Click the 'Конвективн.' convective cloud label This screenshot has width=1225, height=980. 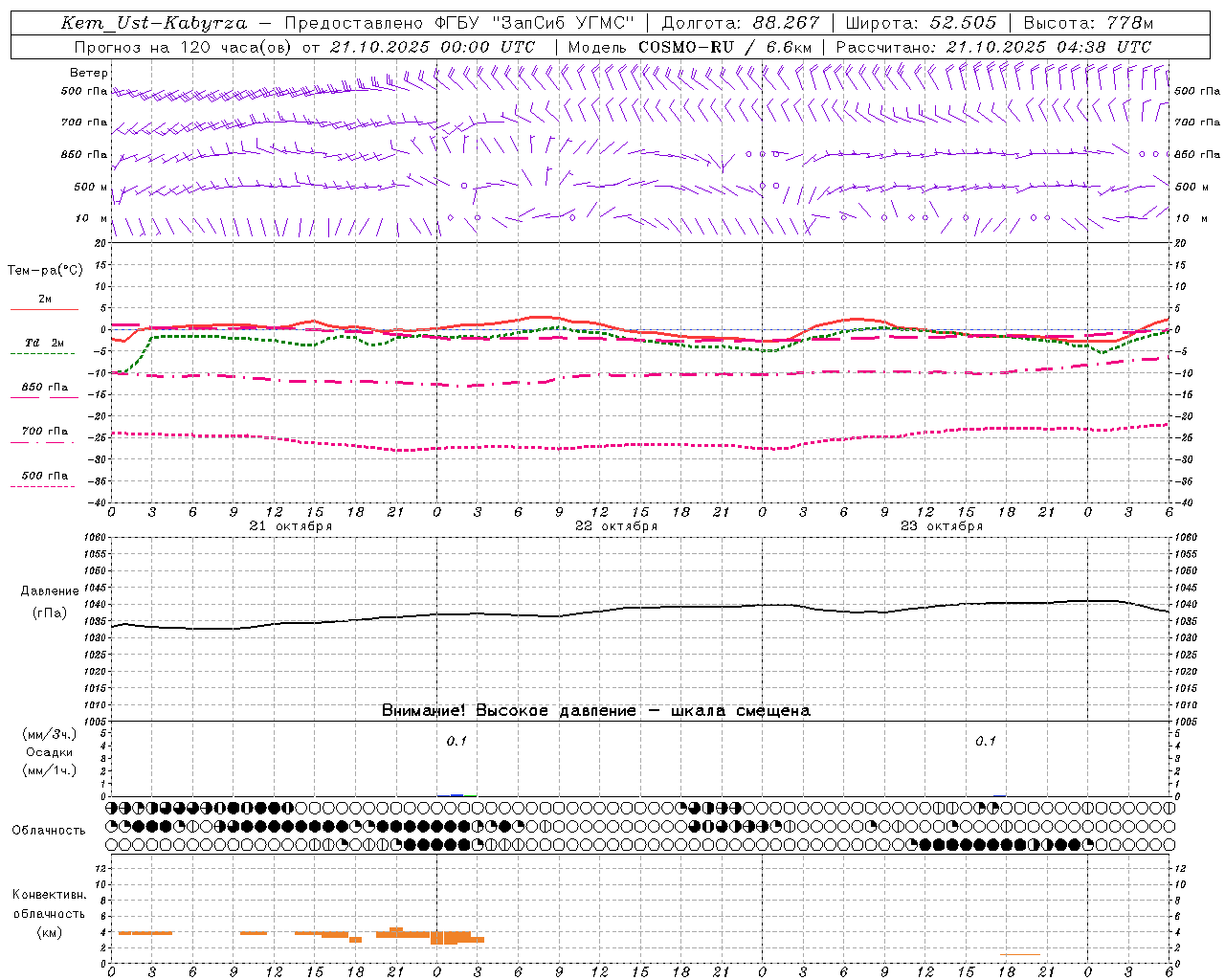click(49, 895)
